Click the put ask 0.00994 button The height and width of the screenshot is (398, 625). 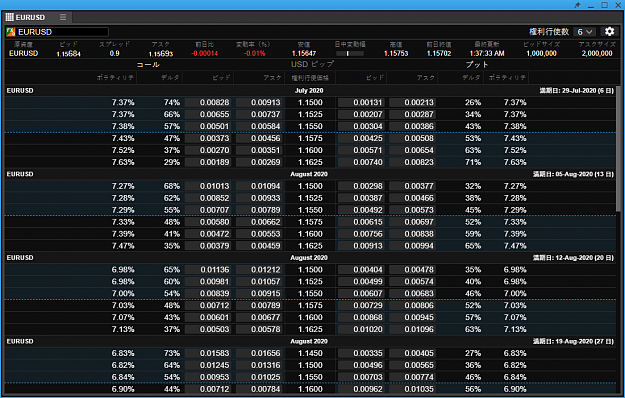(412, 246)
